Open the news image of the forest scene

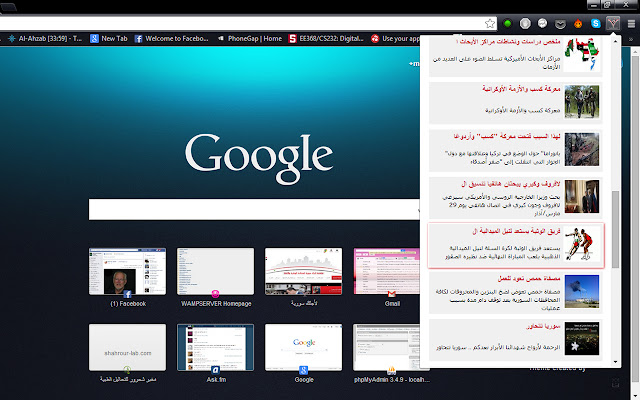(582, 149)
